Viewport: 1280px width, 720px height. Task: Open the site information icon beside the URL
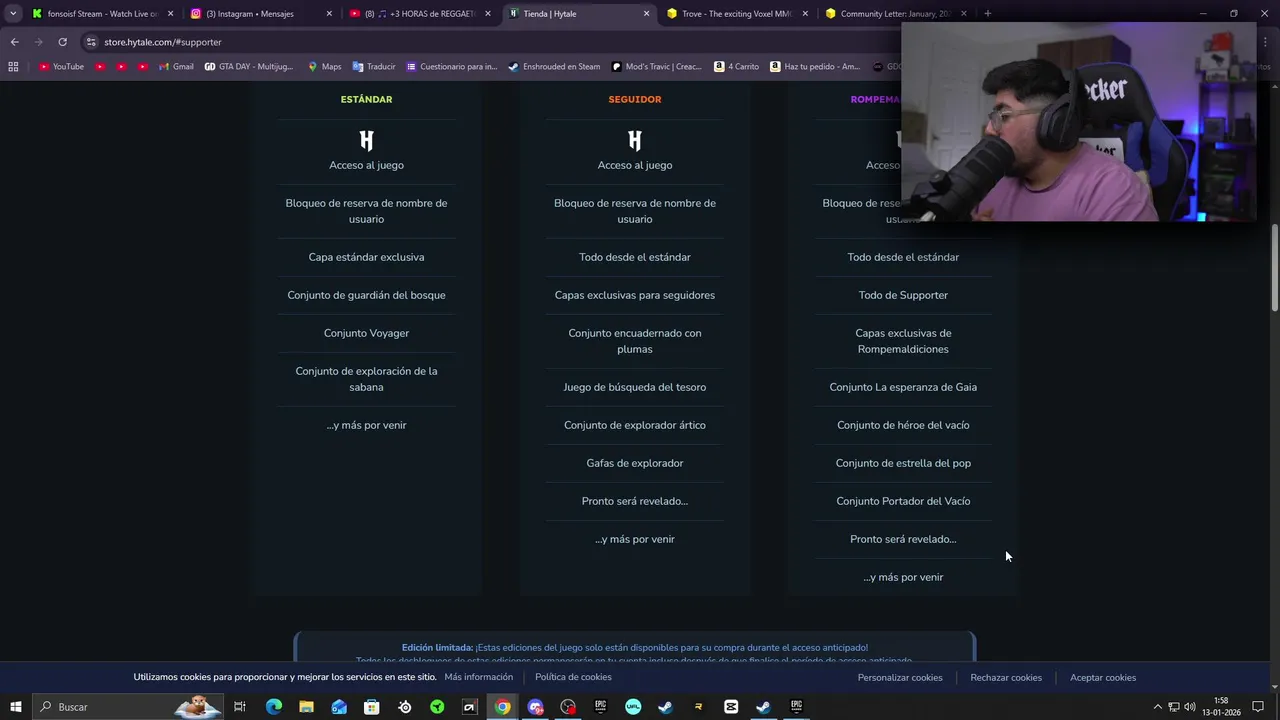91,42
